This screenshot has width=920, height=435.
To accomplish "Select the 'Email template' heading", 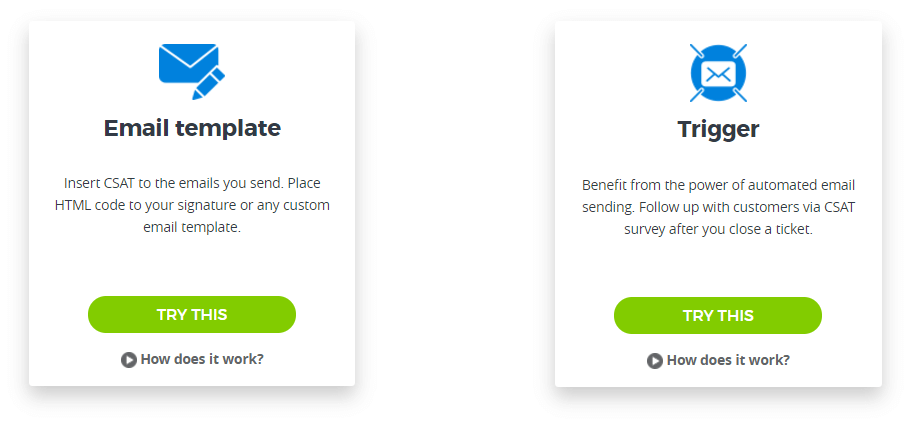I will (x=192, y=128).
